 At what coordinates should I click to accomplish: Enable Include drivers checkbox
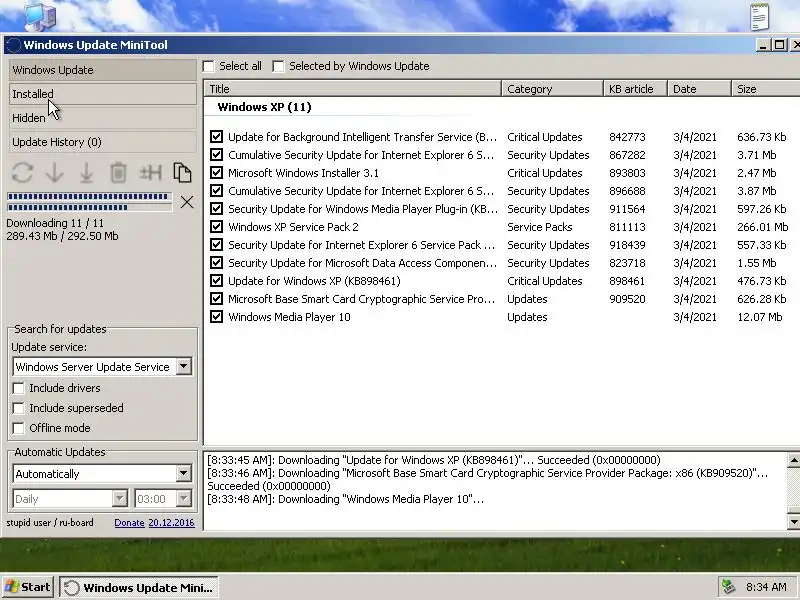pos(18,388)
